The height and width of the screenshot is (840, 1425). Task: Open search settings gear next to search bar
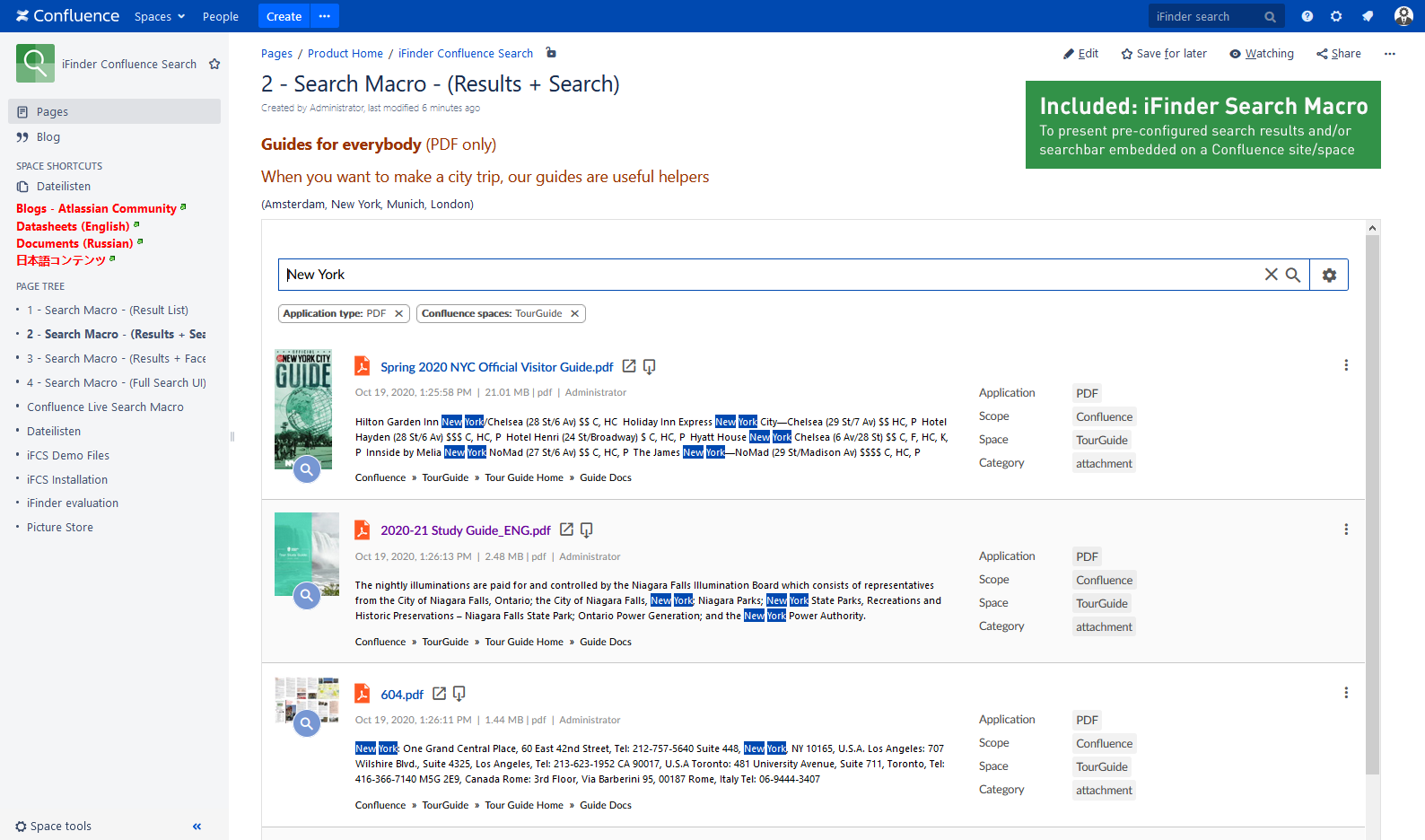click(x=1329, y=275)
